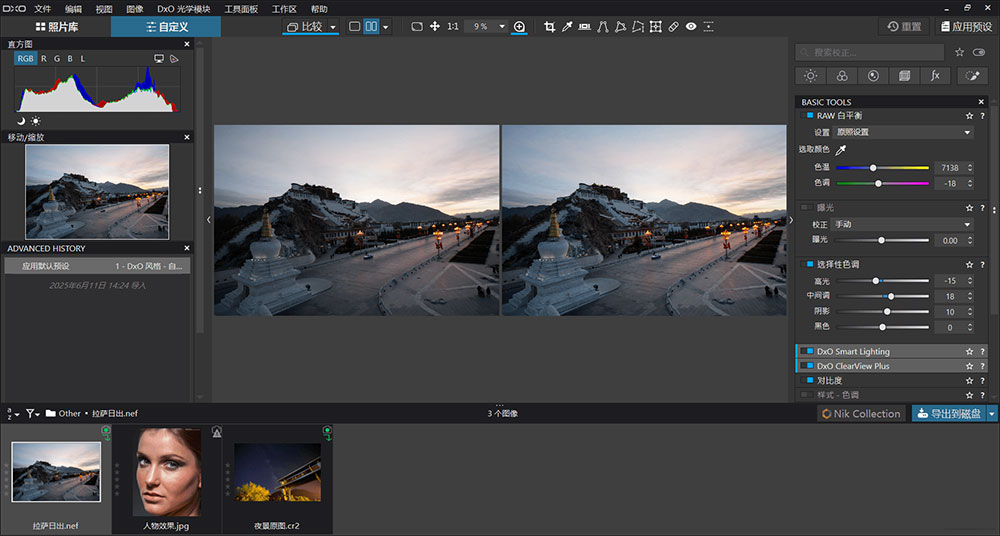Select the force parallels perspective tool
1000x536 pixels.
[x=602, y=27]
